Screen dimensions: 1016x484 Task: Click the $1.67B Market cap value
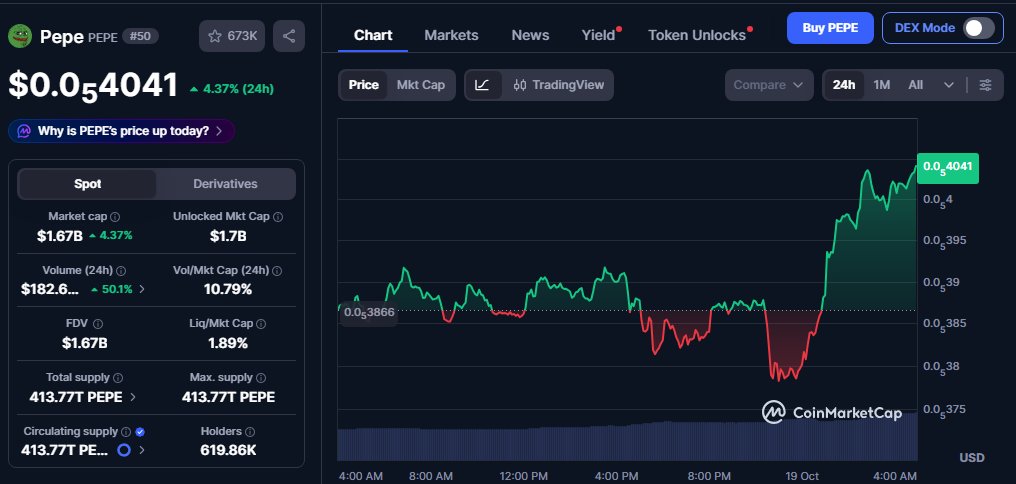click(x=60, y=236)
